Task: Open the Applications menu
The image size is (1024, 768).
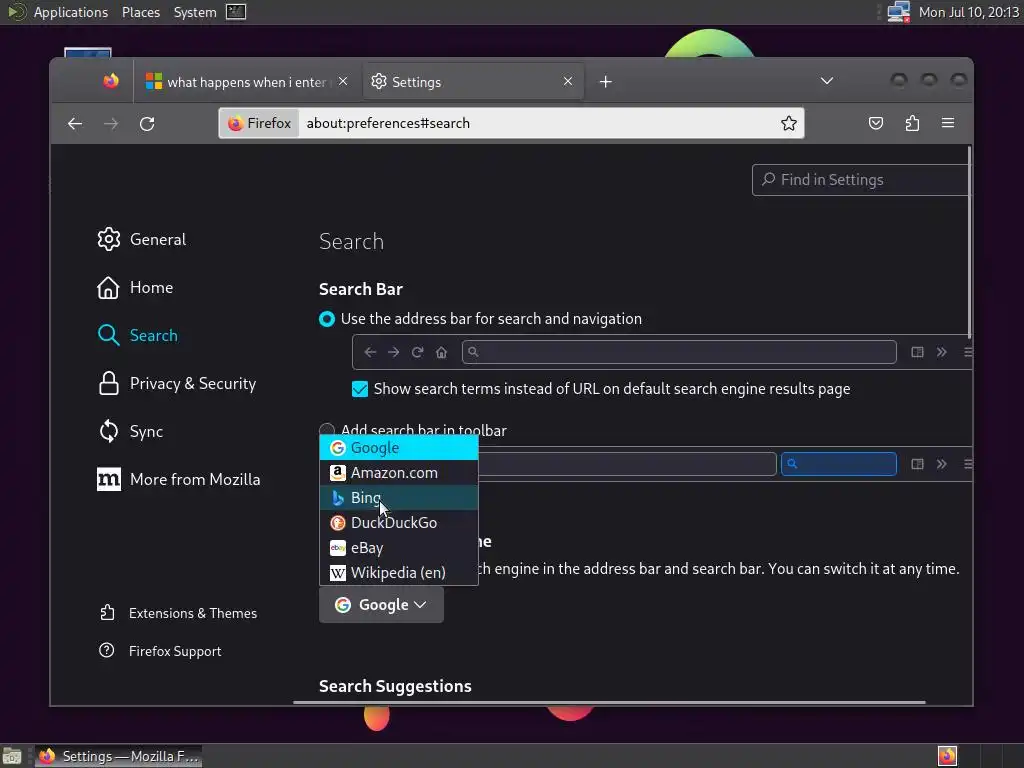Action: pos(71,12)
